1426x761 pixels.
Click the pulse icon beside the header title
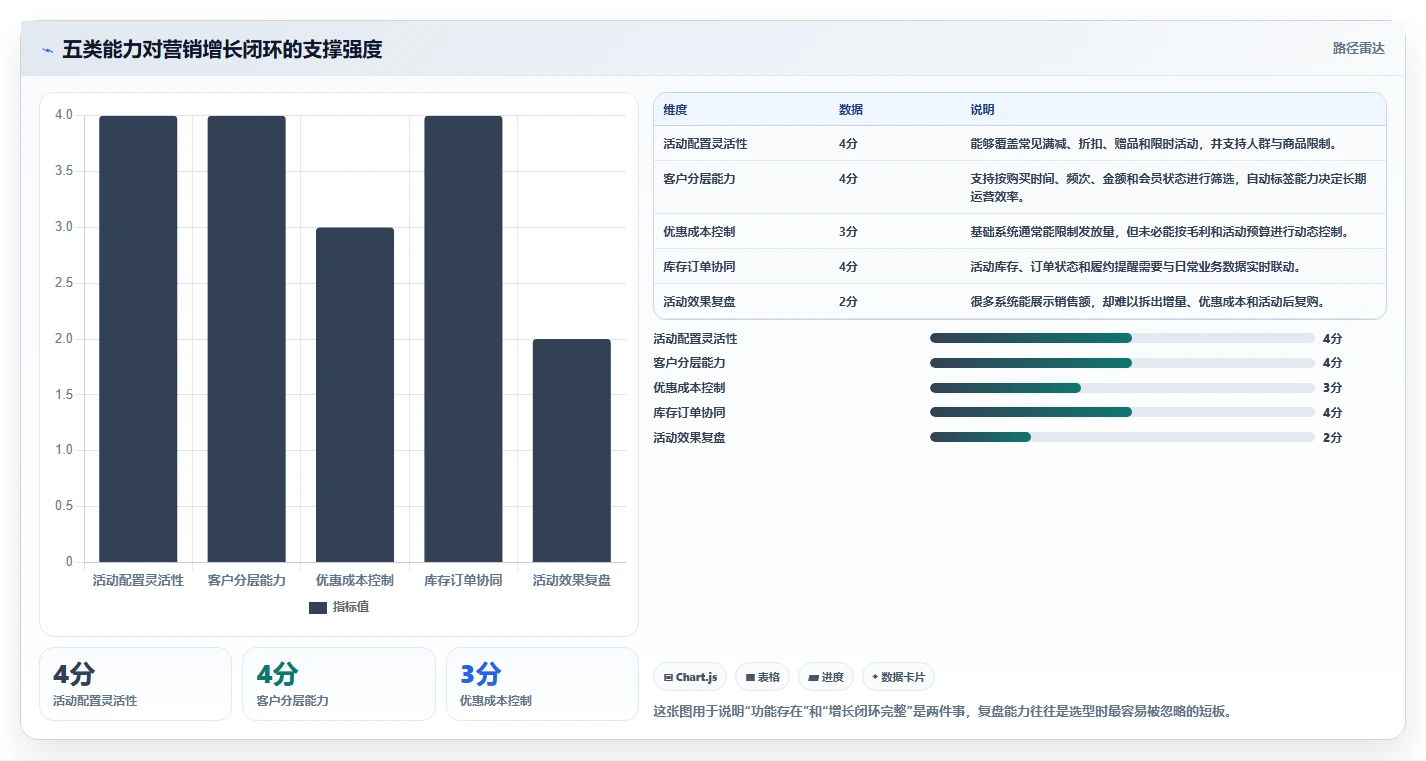47,50
